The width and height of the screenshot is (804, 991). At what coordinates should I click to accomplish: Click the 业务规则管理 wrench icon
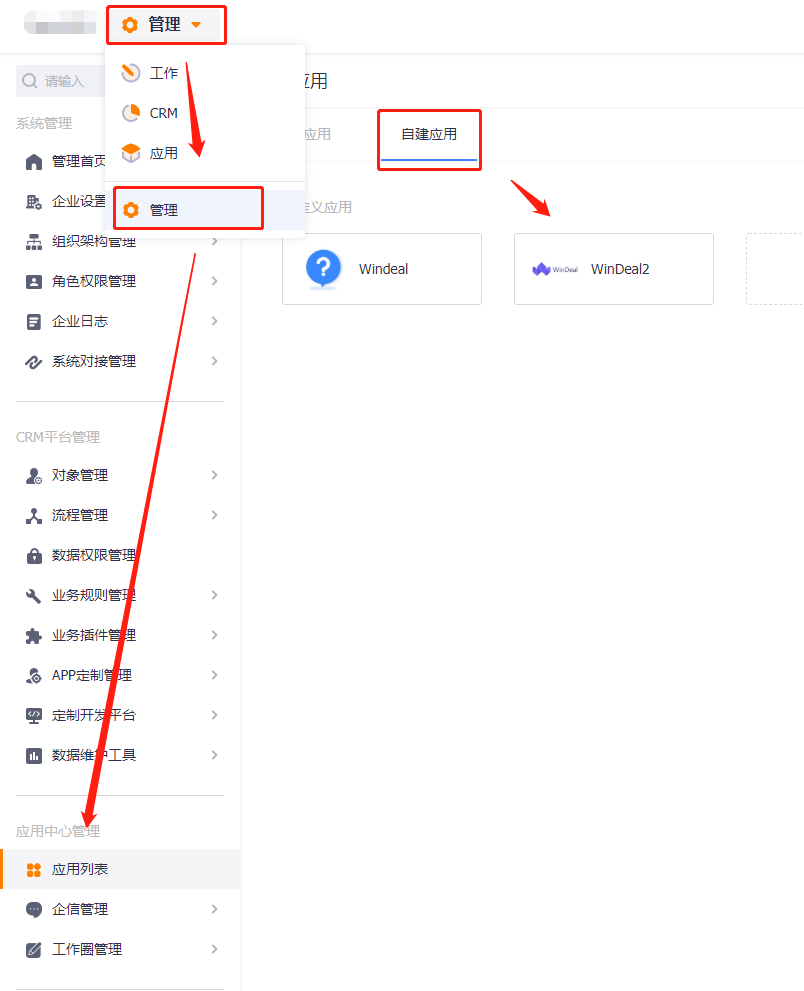point(34,595)
